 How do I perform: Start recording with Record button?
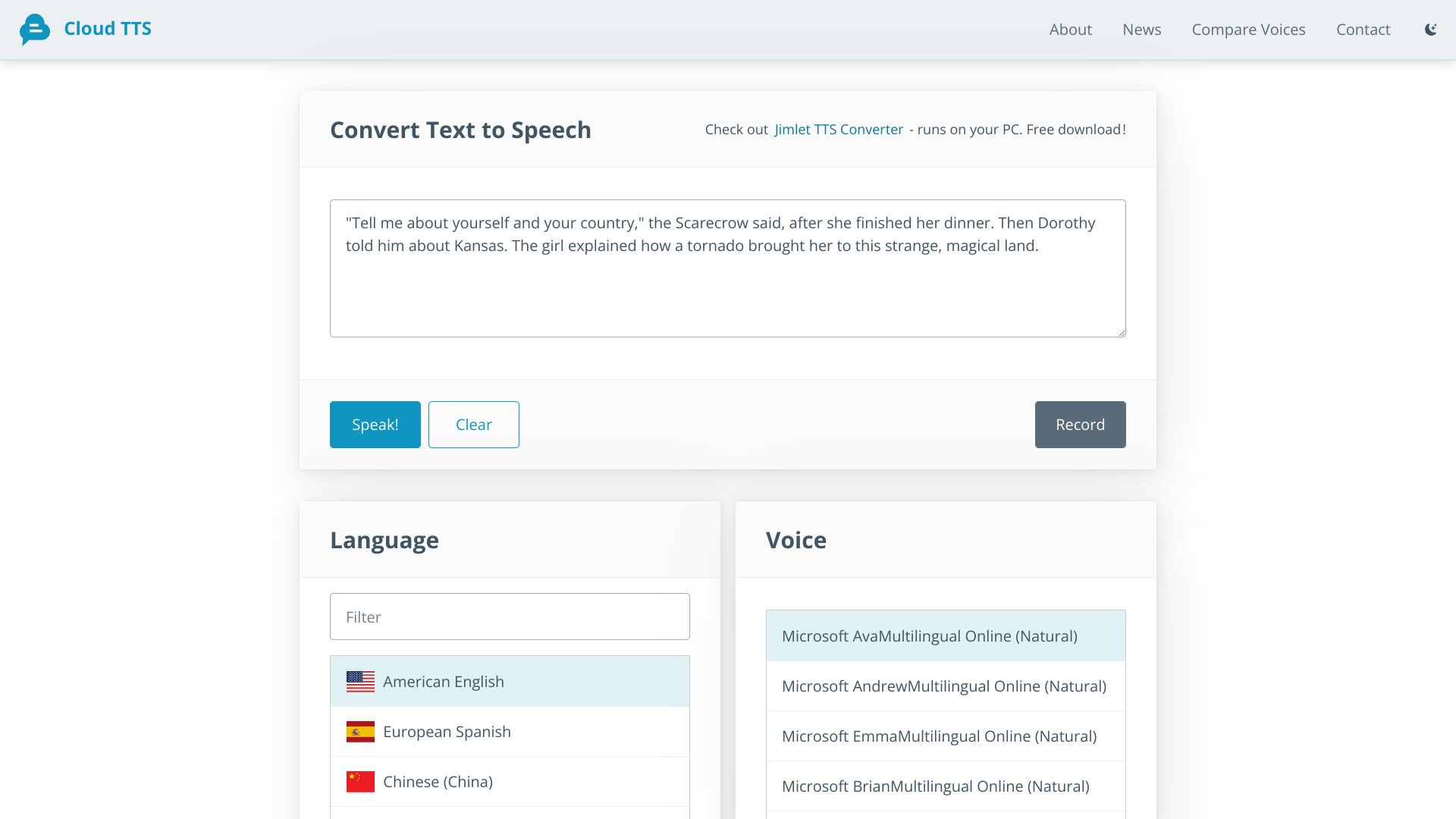pyautogui.click(x=1081, y=425)
